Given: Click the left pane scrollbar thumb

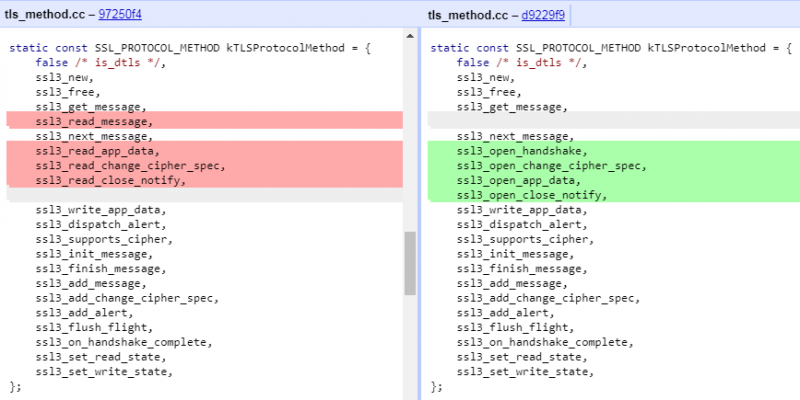Looking at the screenshot, I should click(410, 262).
